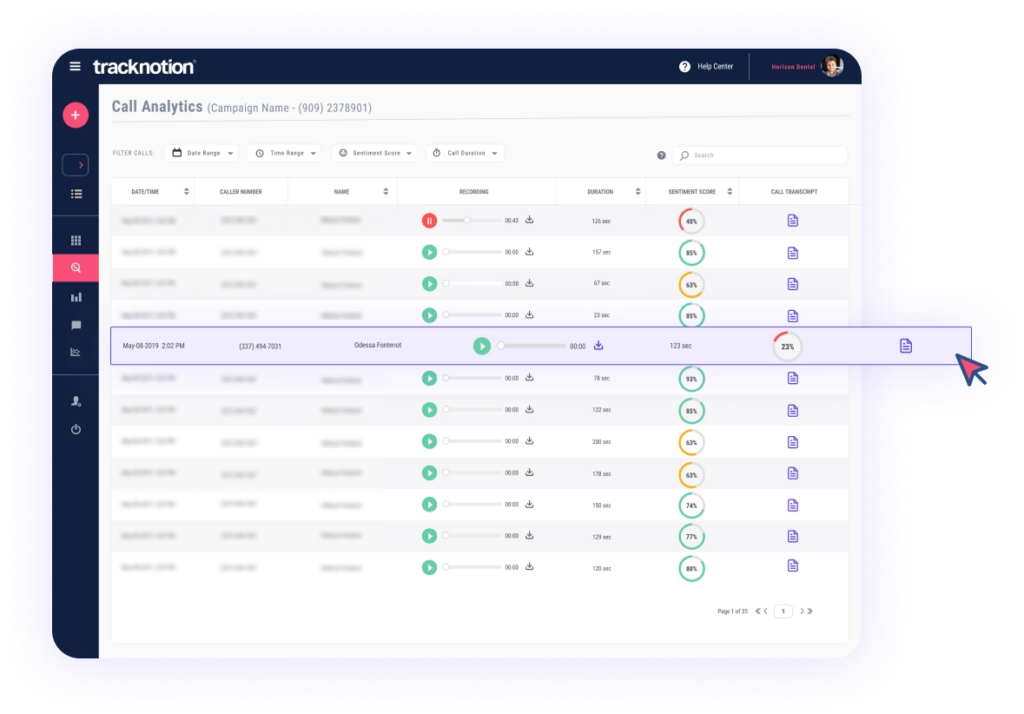The height and width of the screenshot is (714, 1024).
Task: Sort by the Duration column
Action: coord(637,191)
